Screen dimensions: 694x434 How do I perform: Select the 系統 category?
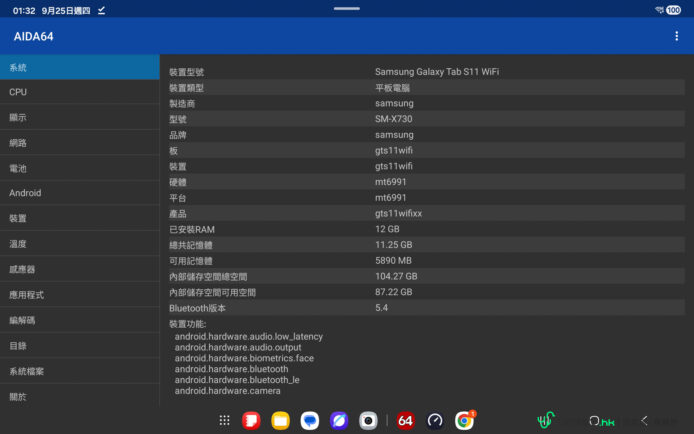[x=80, y=67]
